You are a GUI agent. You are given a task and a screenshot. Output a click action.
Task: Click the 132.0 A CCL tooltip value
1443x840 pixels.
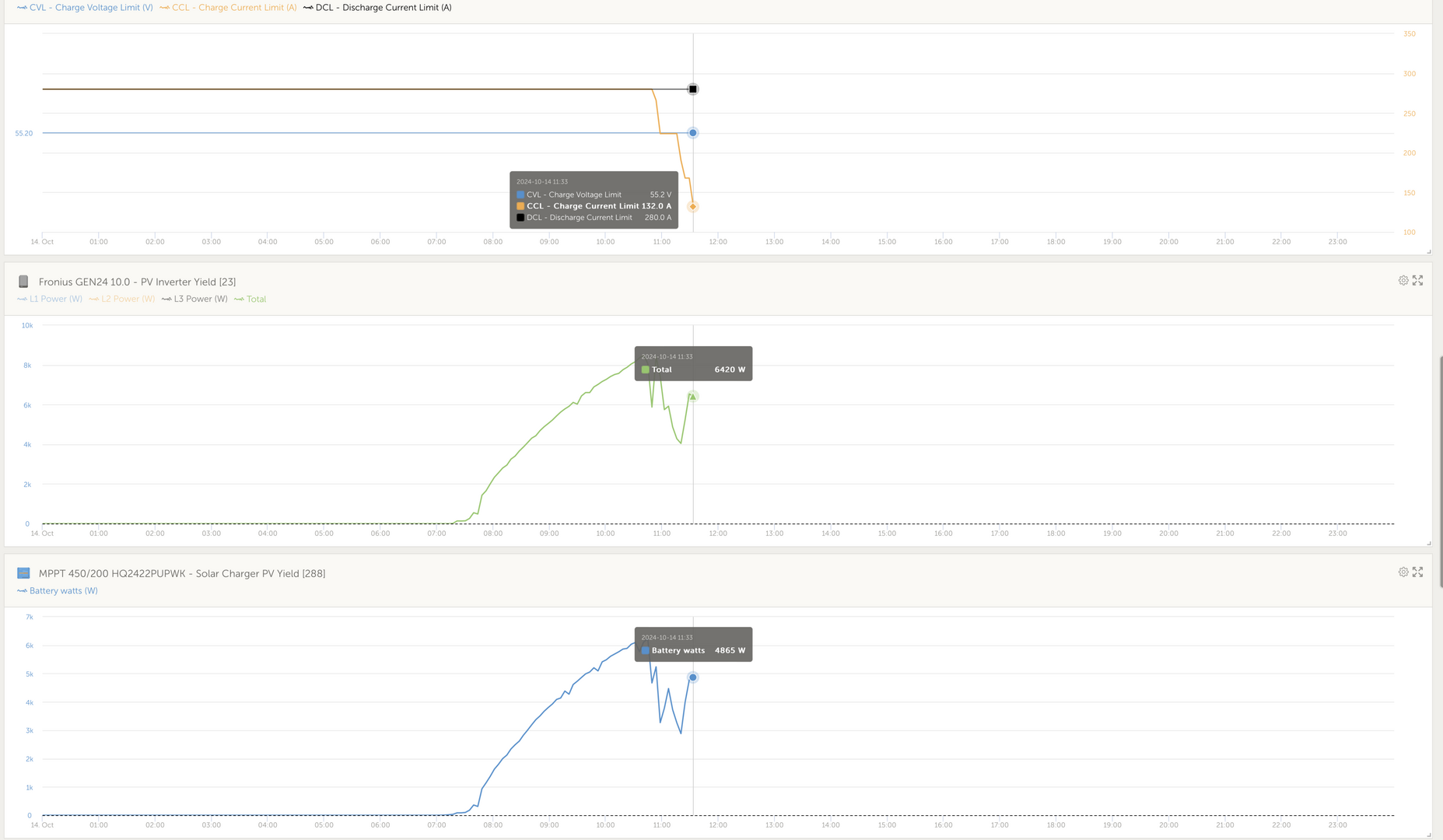click(657, 206)
